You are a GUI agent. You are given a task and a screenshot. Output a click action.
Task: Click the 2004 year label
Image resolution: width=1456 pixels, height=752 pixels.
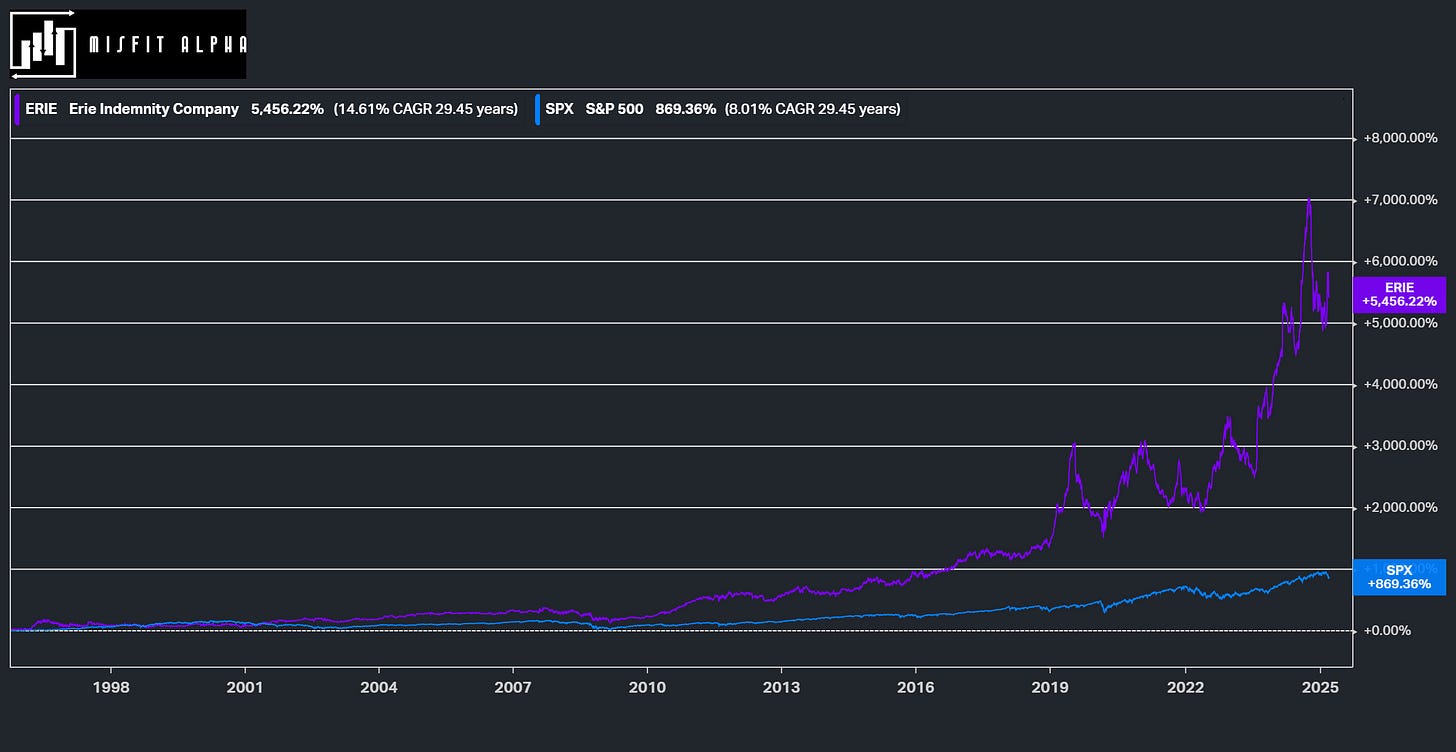pyautogui.click(x=379, y=688)
